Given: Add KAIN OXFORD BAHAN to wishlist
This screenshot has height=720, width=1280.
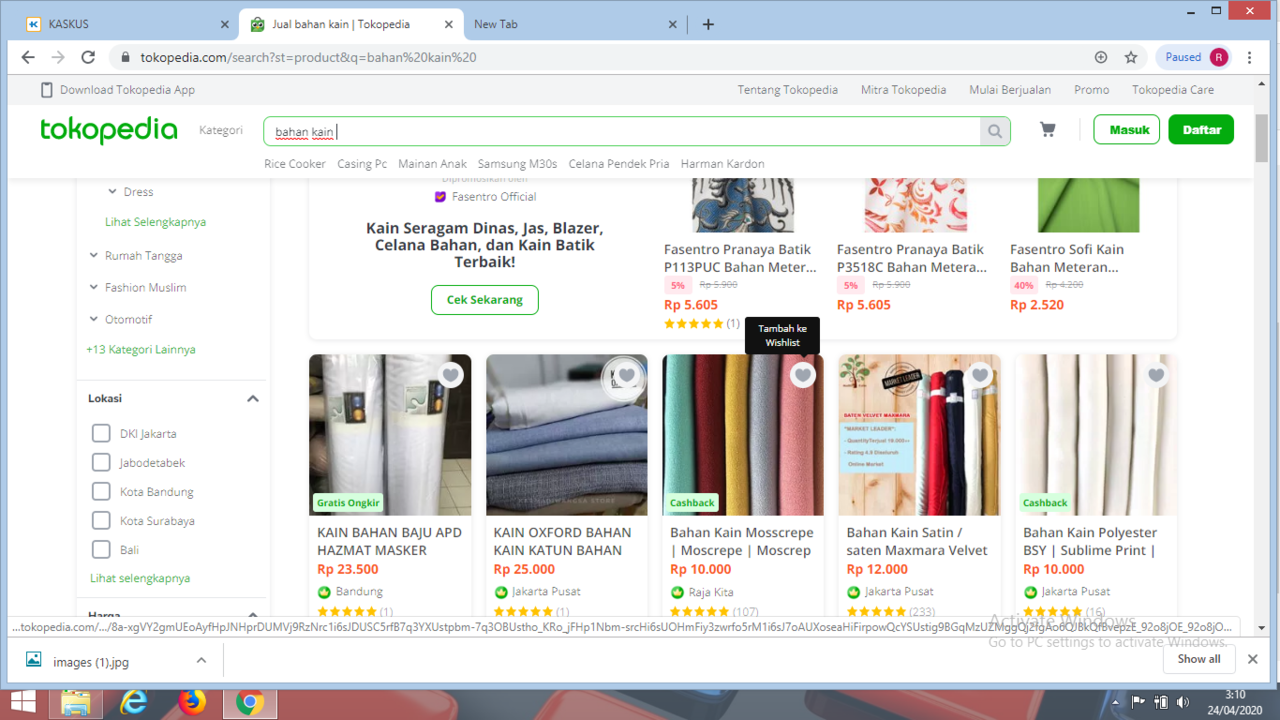Looking at the screenshot, I should pyautogui.click(x=627, y=375).
